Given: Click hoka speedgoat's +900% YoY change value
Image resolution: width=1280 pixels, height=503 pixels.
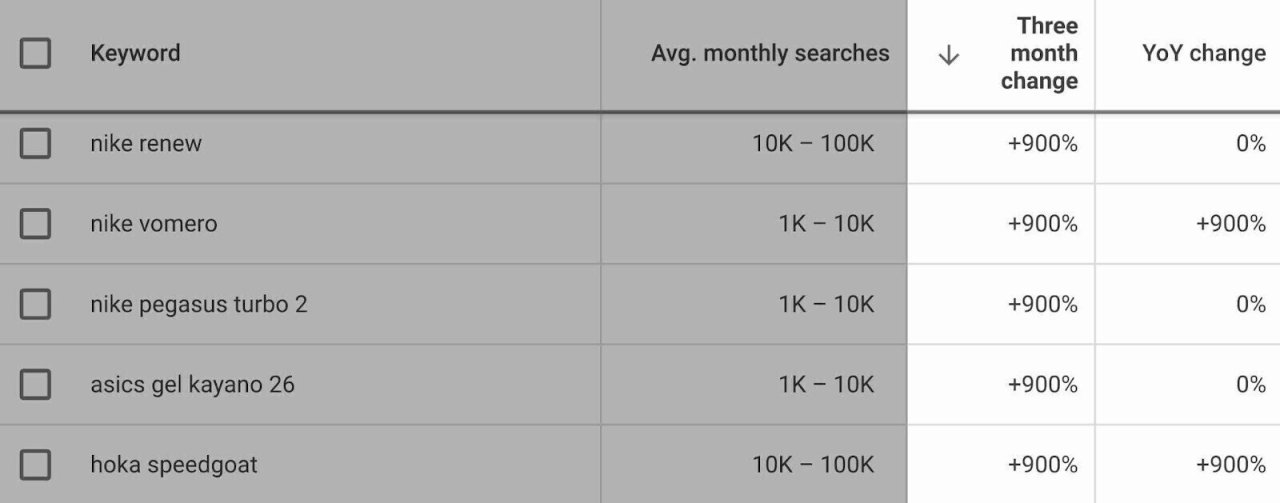Looking at the screenshot, I should point(1230,464).
